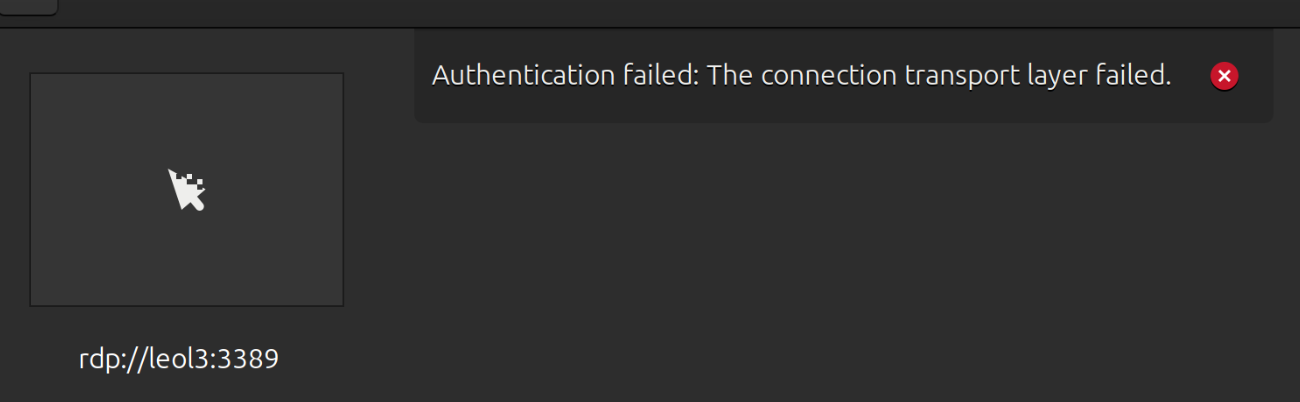The width and height of the screenshot is (1300, 402).
Task: Click the 'Authentication failed' error text
Action: [563, 76]
